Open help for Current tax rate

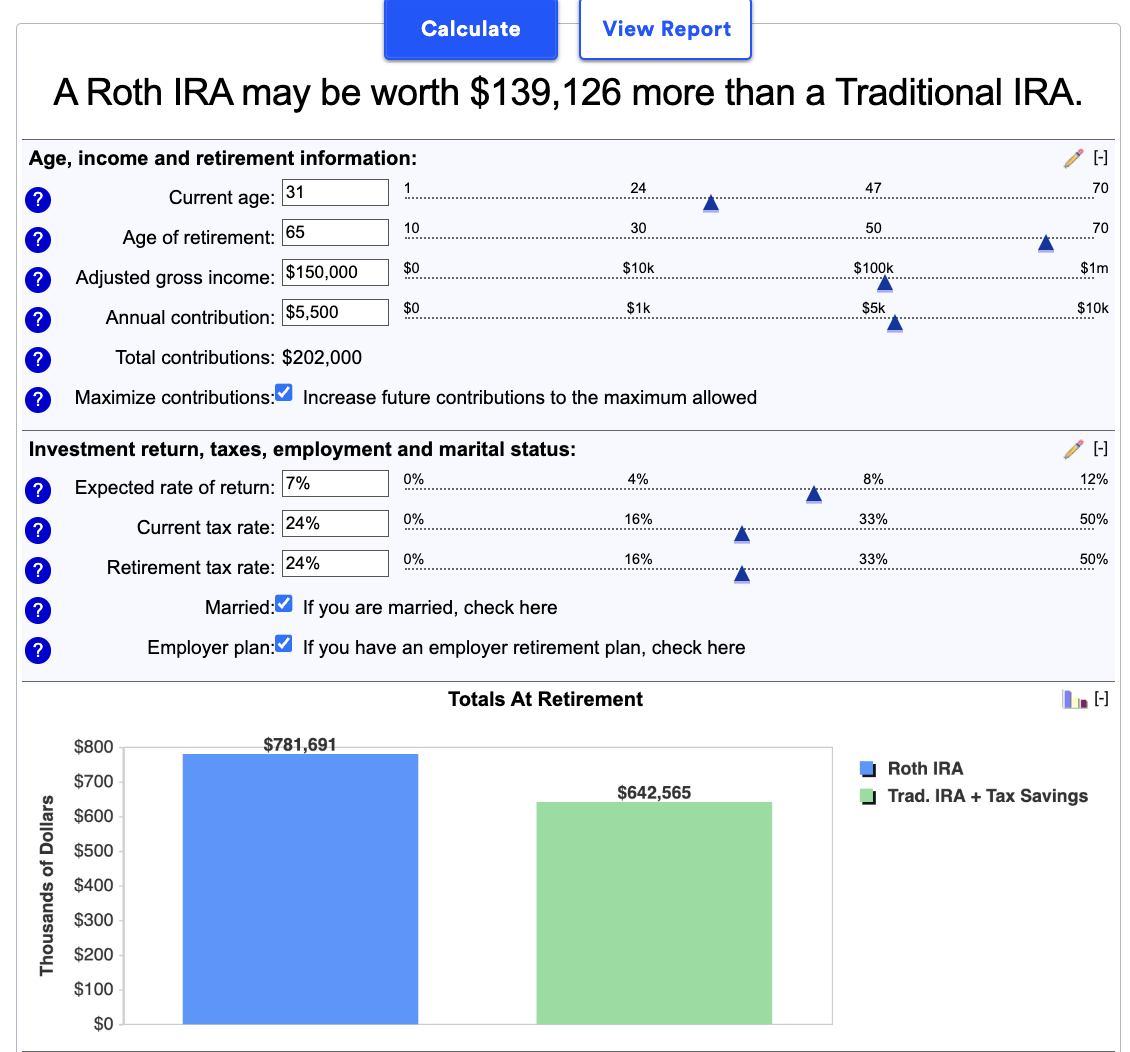[37, 530]
